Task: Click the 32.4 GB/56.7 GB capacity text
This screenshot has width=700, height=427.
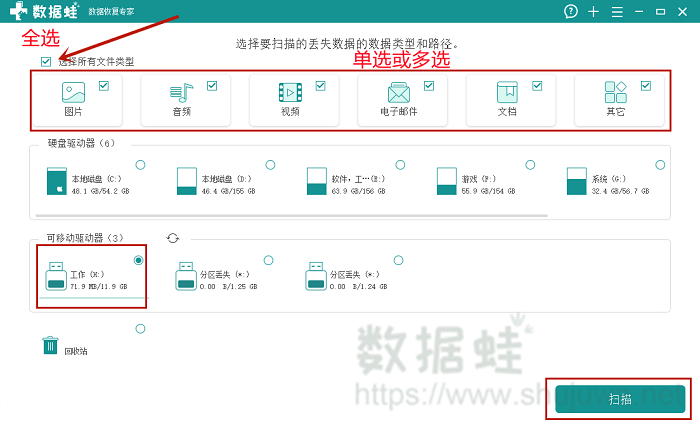Action: [x=621, y=191]
